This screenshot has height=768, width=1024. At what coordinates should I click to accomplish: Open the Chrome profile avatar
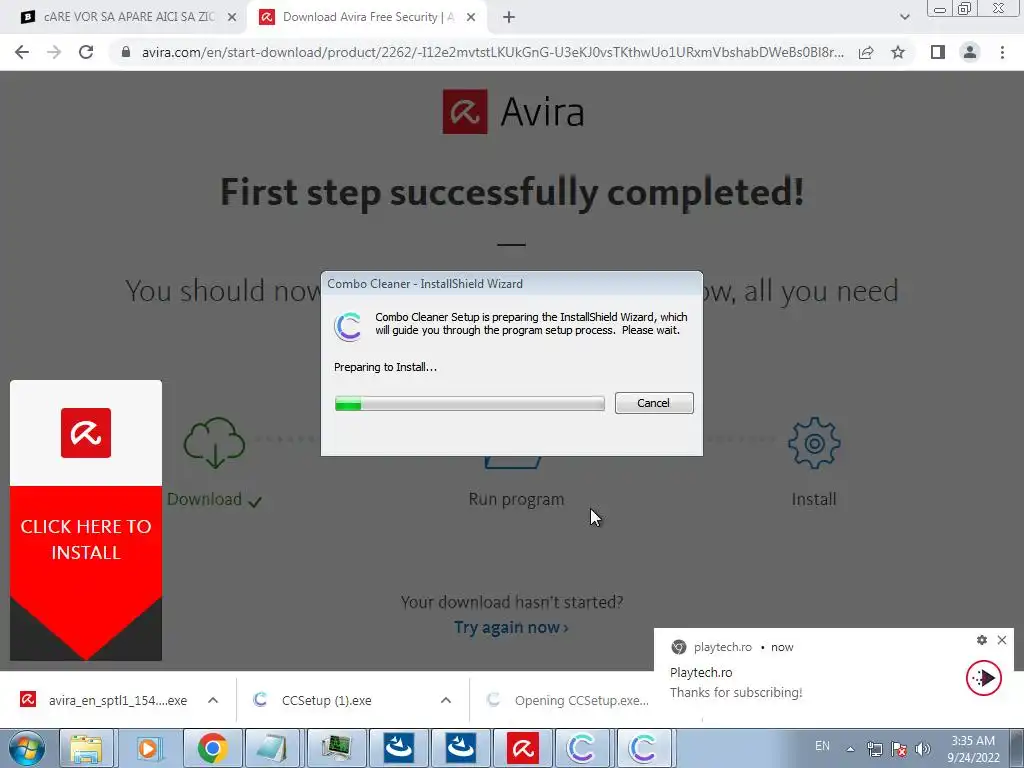tap(970, 52)
